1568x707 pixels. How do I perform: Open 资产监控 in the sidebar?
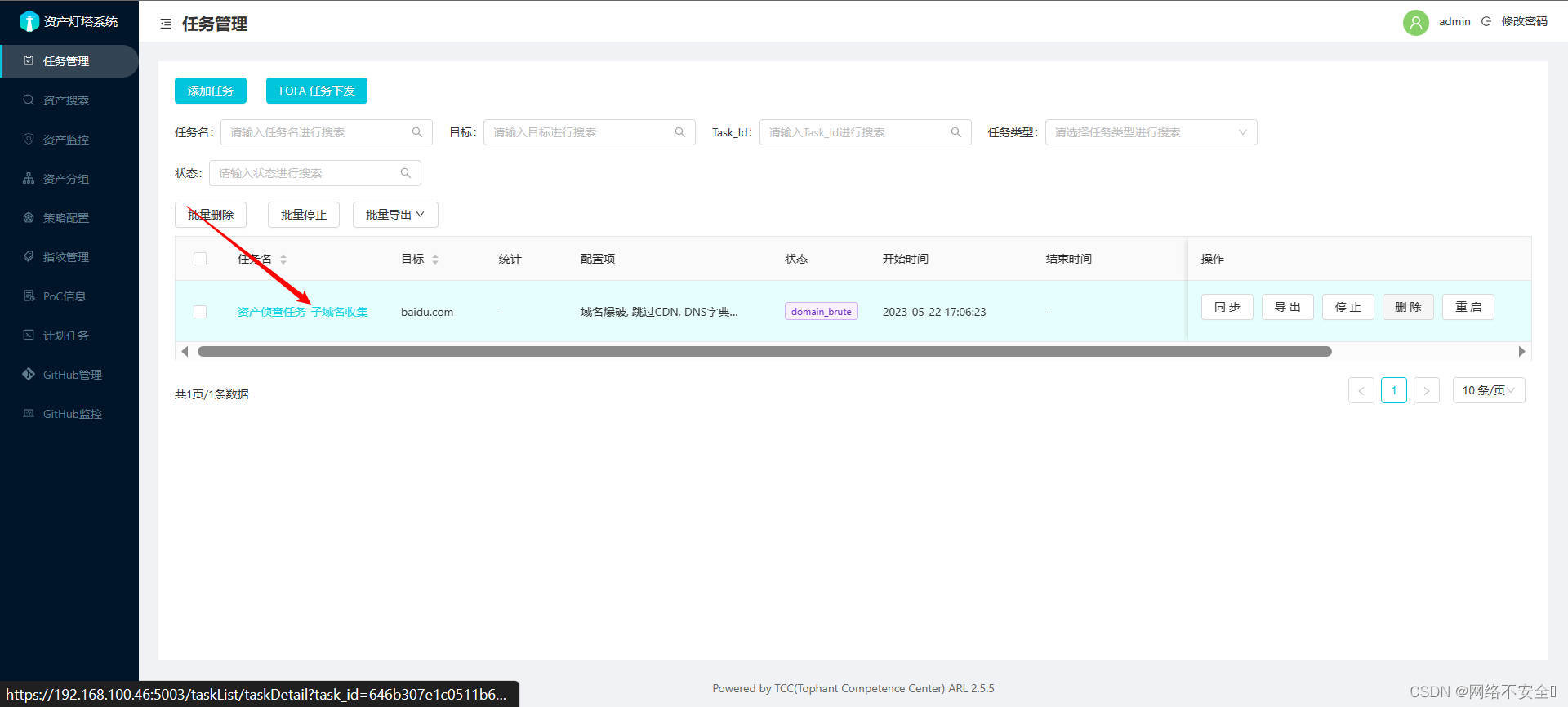coord(69,140)
